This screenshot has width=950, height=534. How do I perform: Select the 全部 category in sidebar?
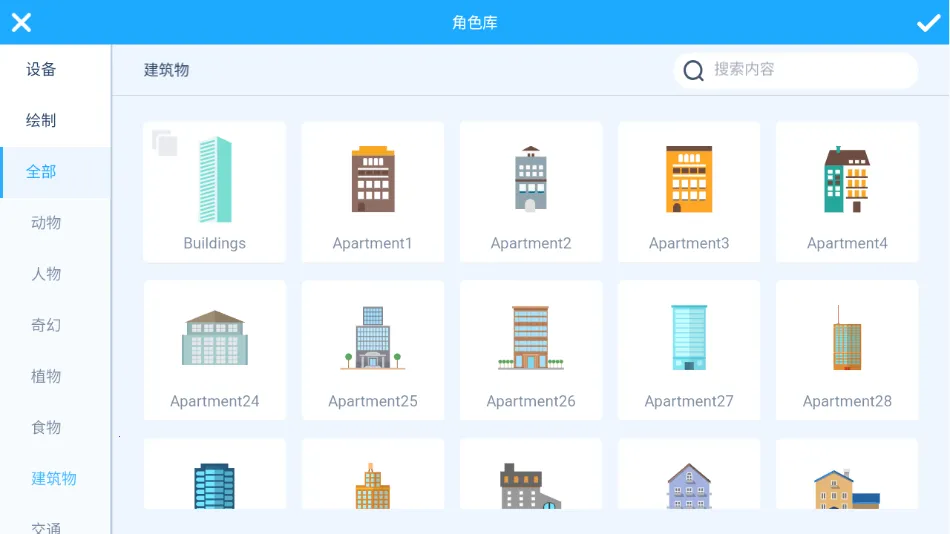tap(42, 172)
